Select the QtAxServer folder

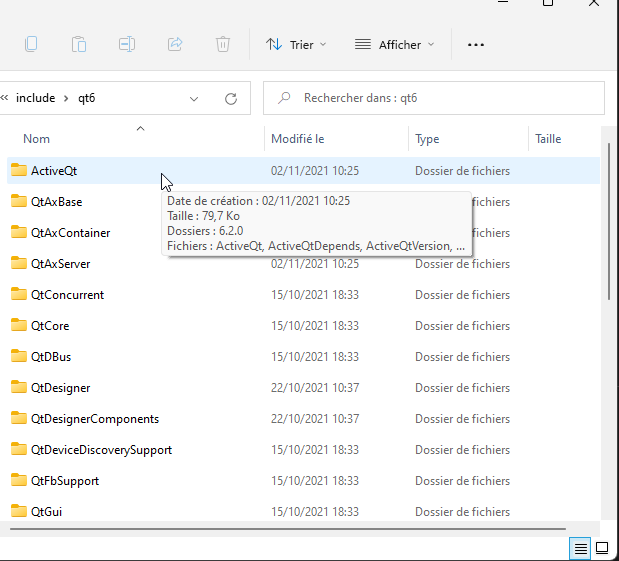click(60, 264)
